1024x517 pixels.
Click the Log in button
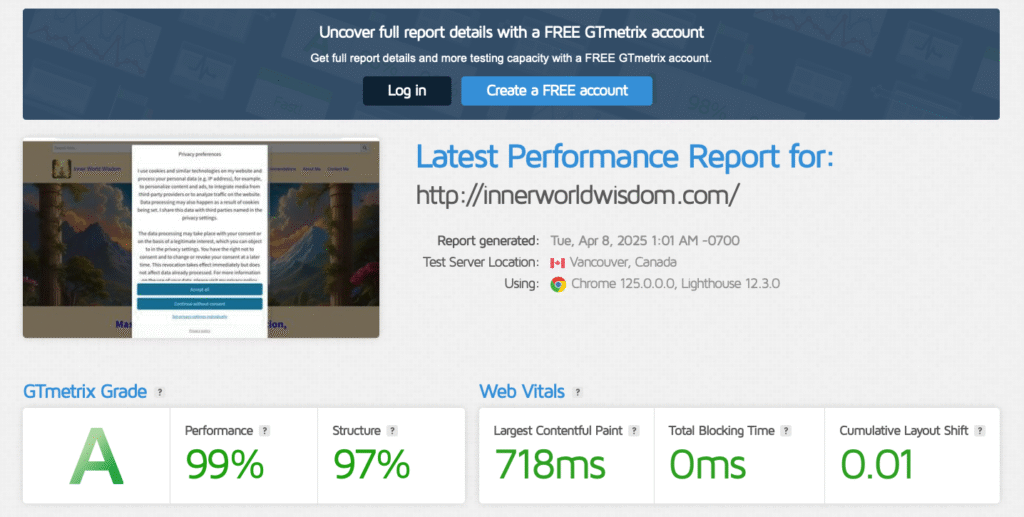[407, 91]
